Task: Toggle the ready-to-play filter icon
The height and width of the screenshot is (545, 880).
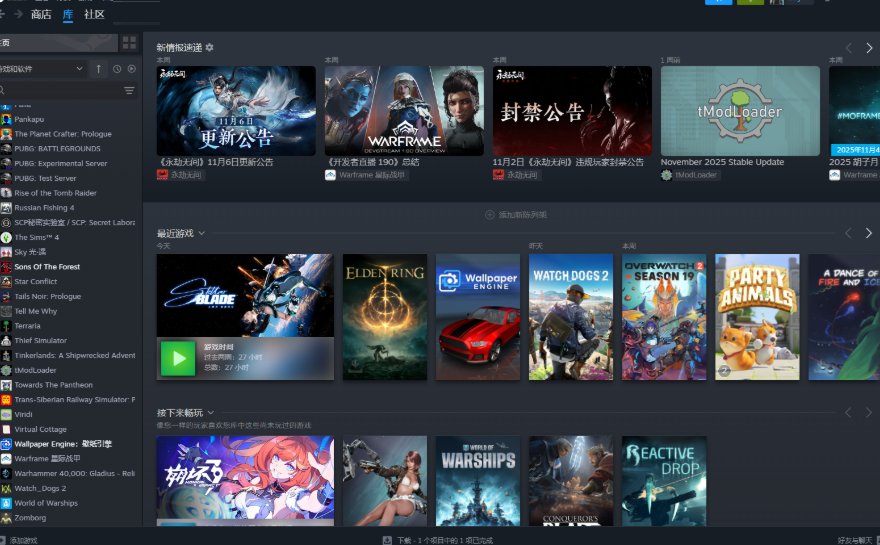Action: pos(131,69)
